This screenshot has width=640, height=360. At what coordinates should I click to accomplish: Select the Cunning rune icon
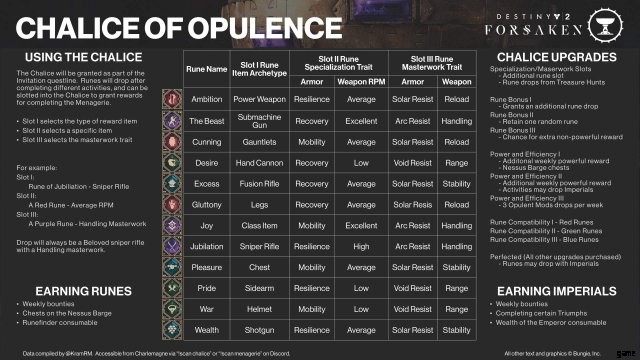tap(172, 142)
